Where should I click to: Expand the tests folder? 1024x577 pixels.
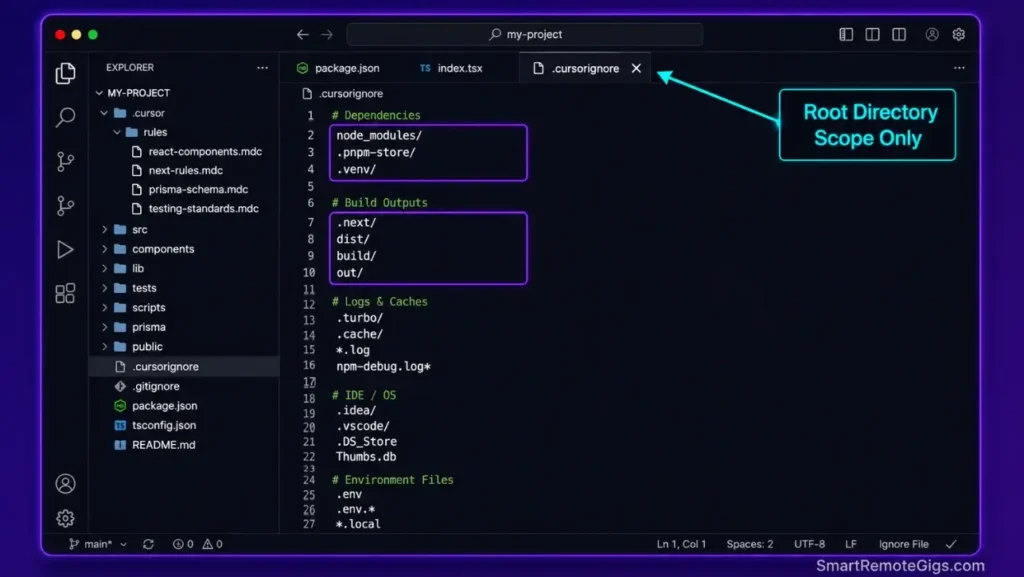[x=104, y=288]
